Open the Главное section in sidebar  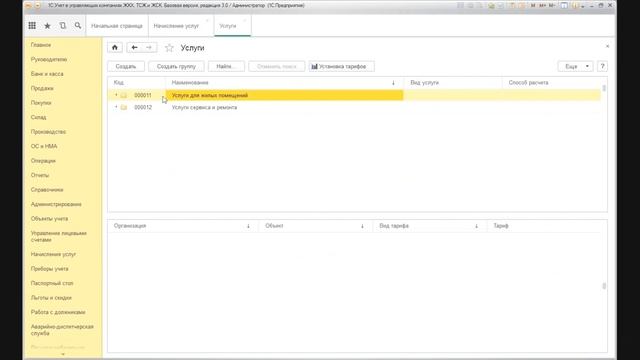[x=41, y=45]
